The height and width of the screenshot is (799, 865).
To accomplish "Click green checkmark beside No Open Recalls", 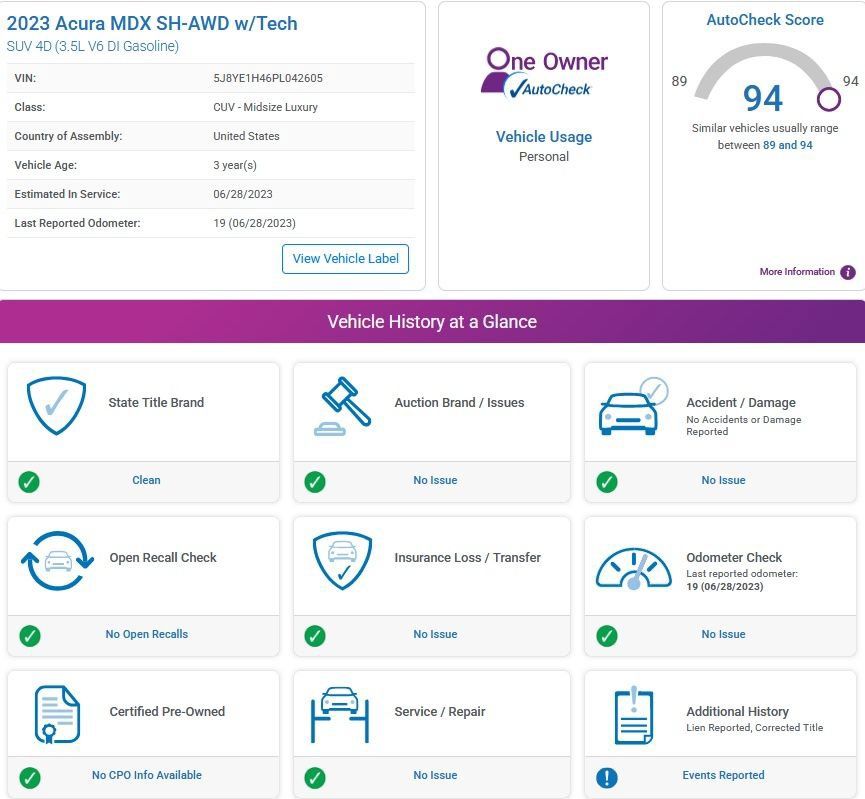I will [x=30, y=636].
